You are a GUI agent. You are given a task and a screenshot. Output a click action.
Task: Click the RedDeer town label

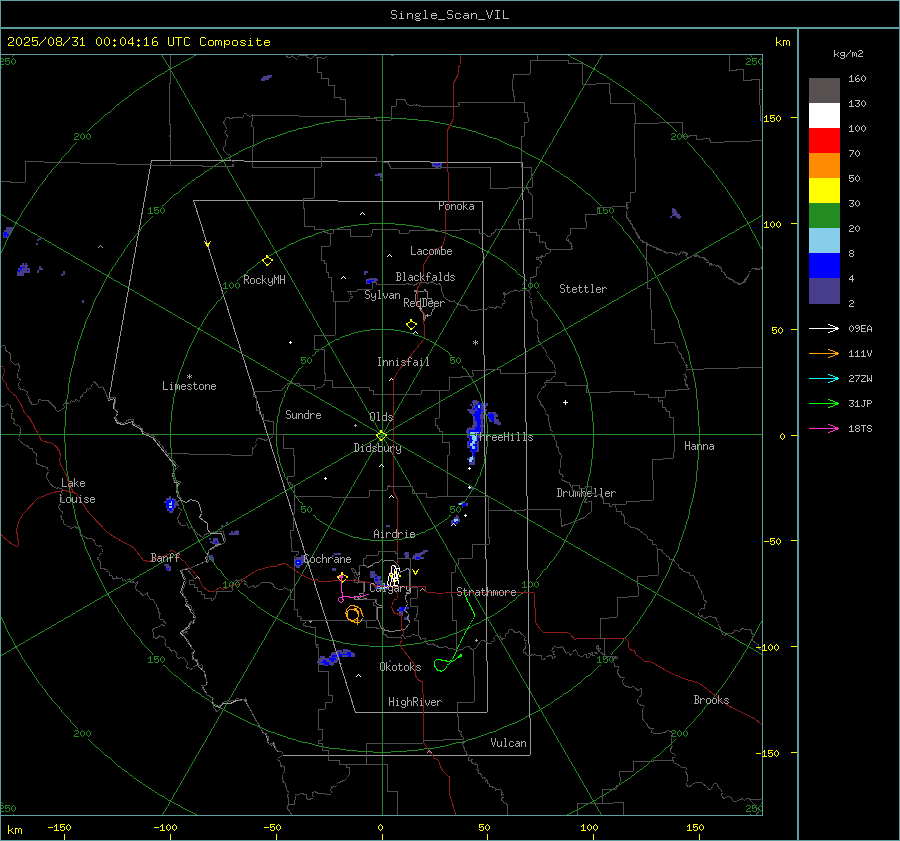[x=424, y=303]
